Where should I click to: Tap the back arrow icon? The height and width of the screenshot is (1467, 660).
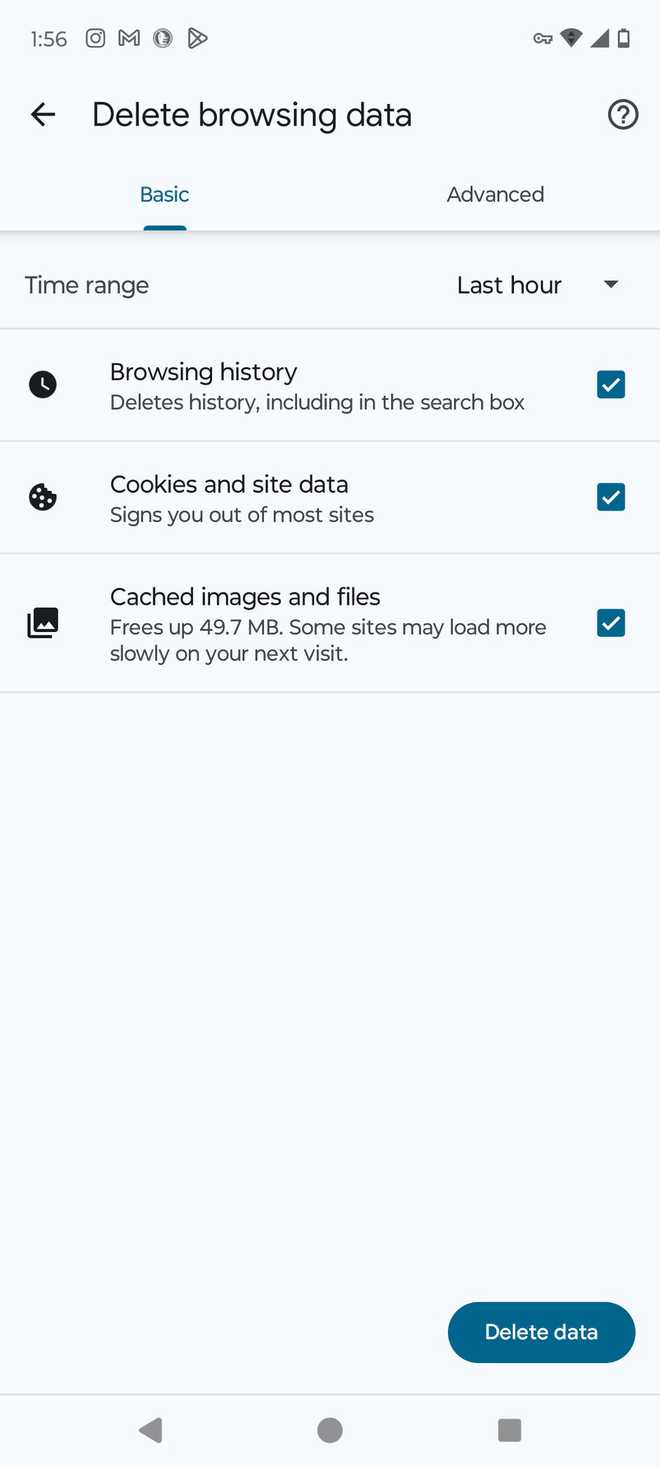43,115
